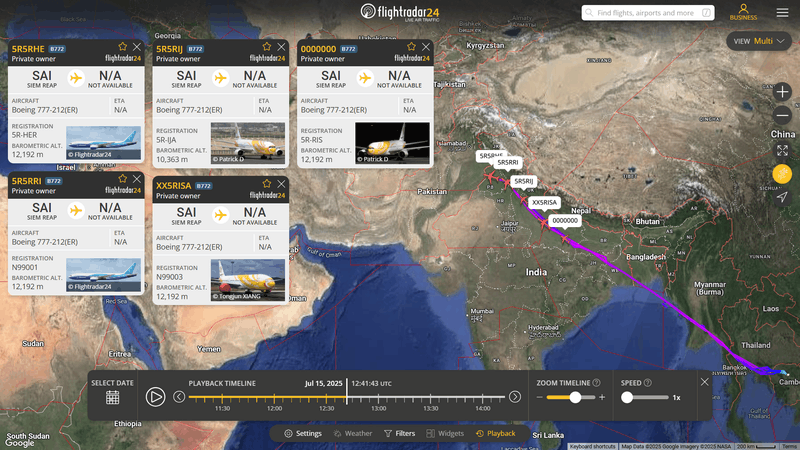
Task: Open the Widgets tab
Action: 445,433
